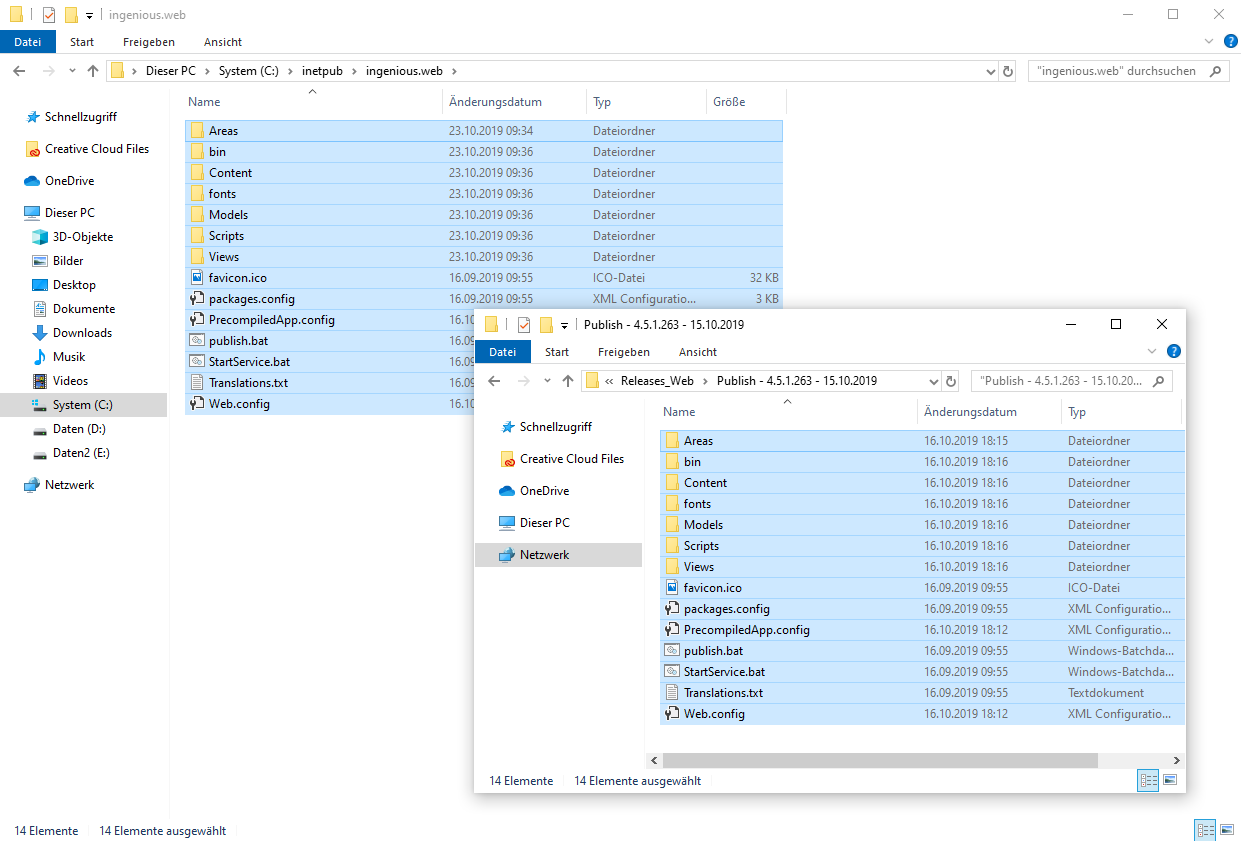Image resolution: width=1241 pixels, height=841 pixels.
Task: Click search box in ingenious.web window
Action: point(1128,71)
